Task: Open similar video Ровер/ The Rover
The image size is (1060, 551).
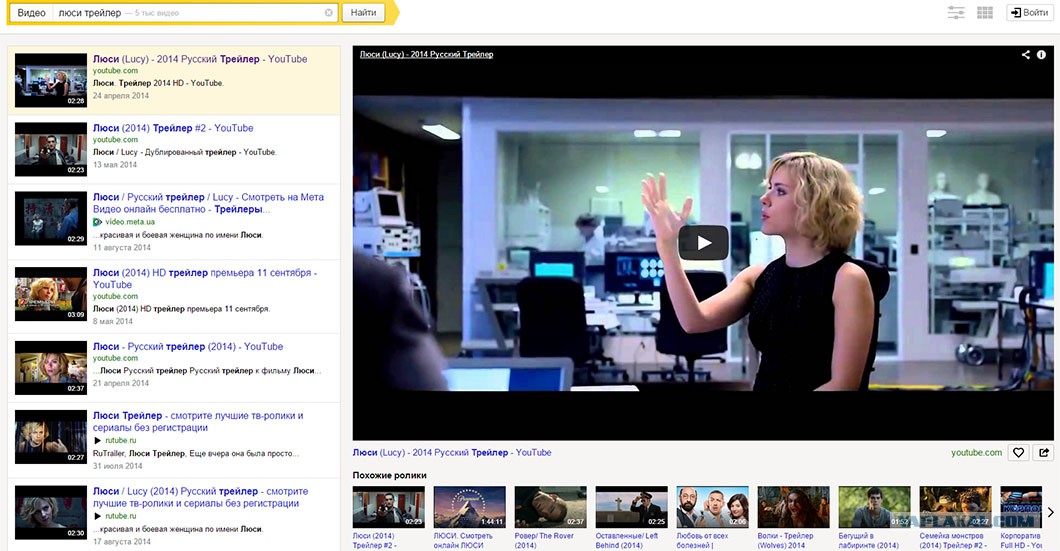Action: 550,517
